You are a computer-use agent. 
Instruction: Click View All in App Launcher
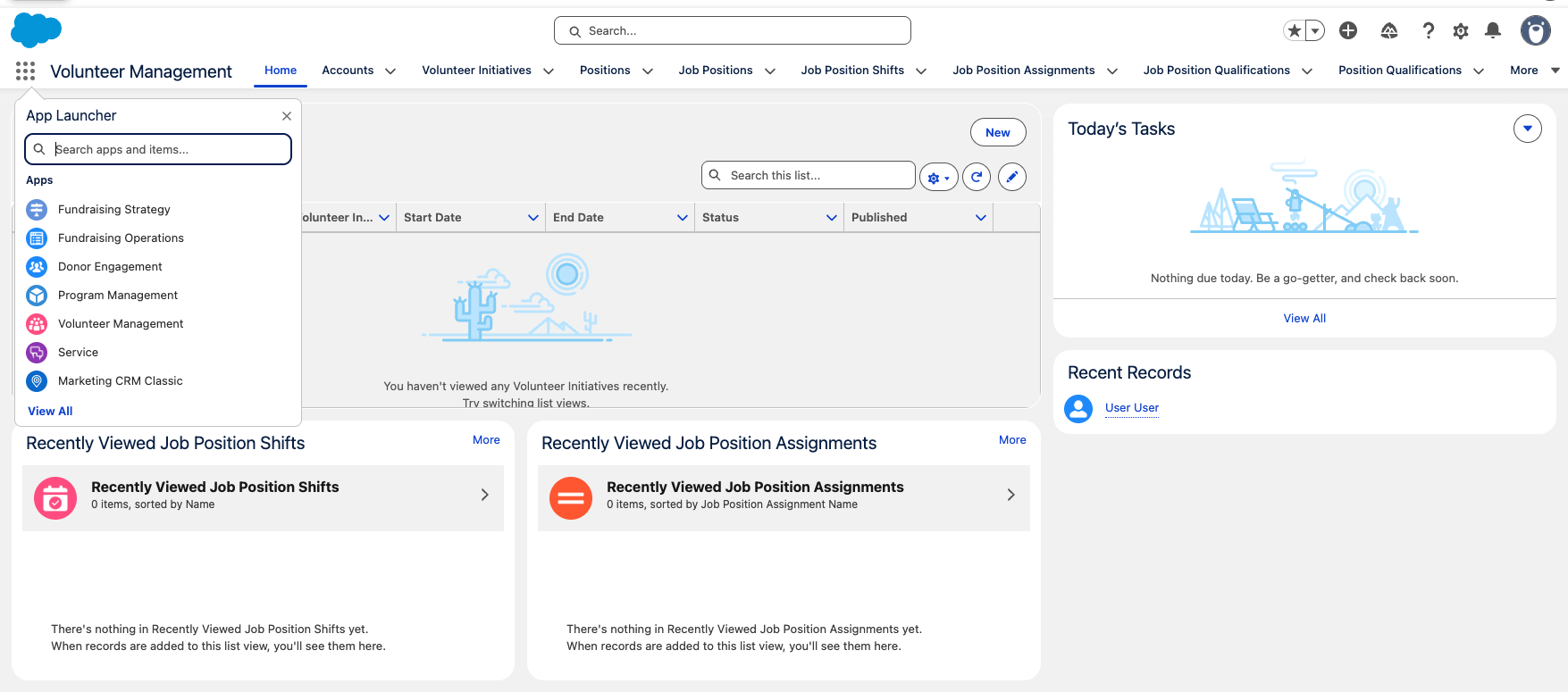click(x=50, y=411)
